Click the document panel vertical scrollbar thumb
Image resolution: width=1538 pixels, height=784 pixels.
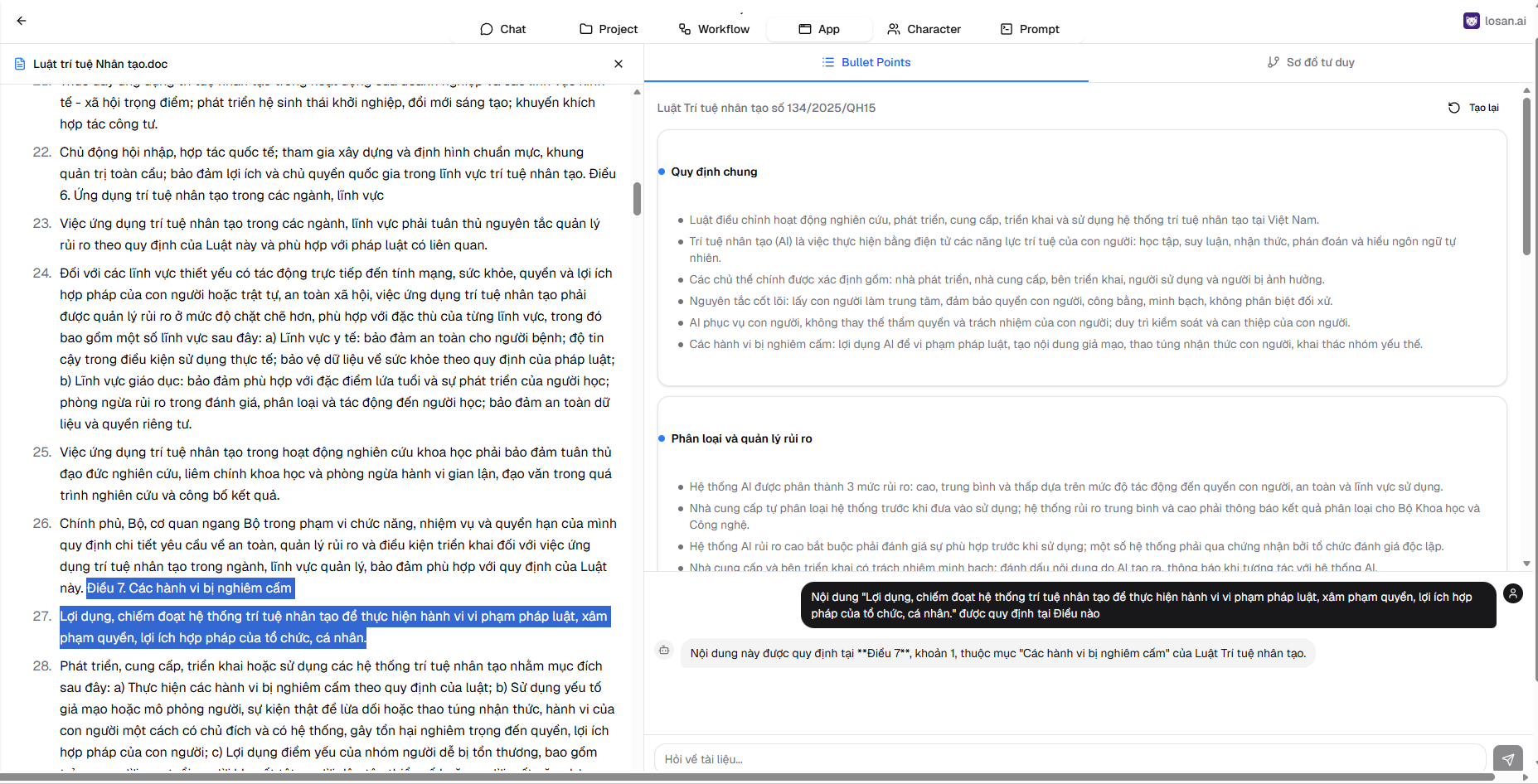[637, 199]
